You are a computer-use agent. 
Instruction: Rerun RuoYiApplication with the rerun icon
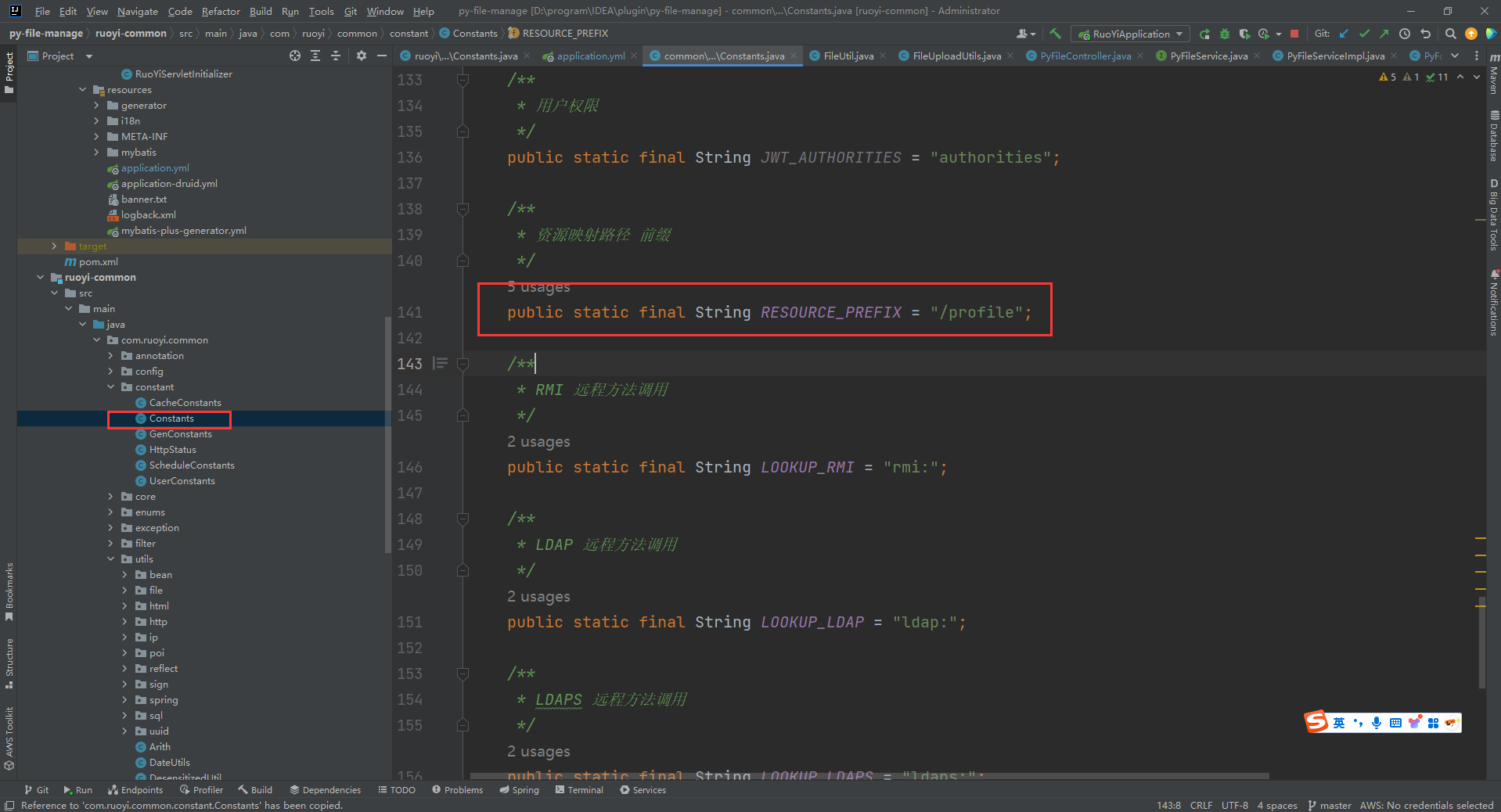click(x=1204, y=34)
